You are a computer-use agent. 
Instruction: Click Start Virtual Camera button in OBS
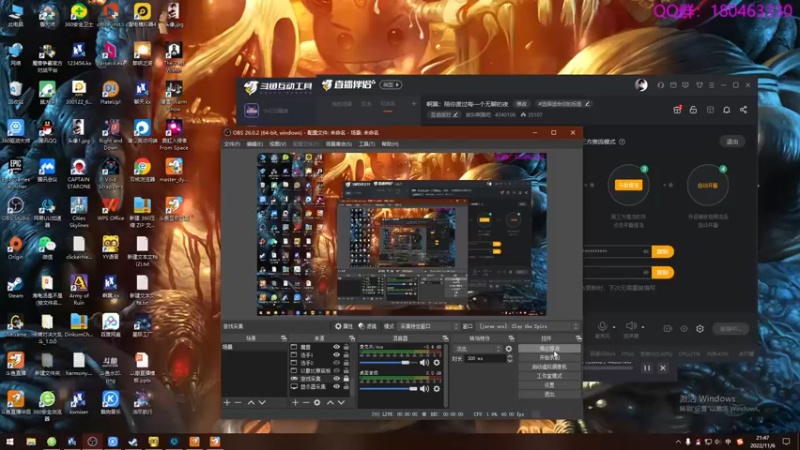pos(549,367)
